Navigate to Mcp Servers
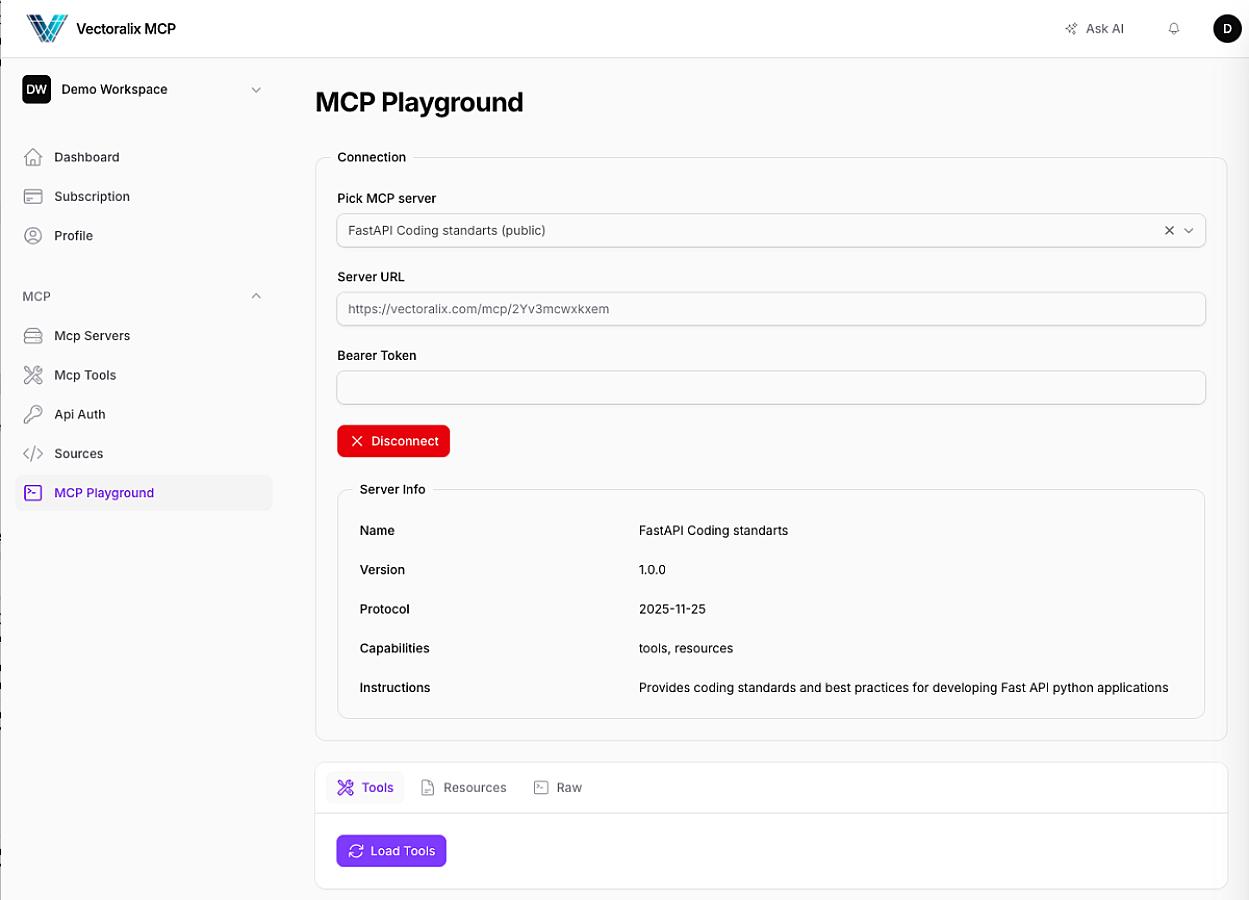 (x=144, y=336)
